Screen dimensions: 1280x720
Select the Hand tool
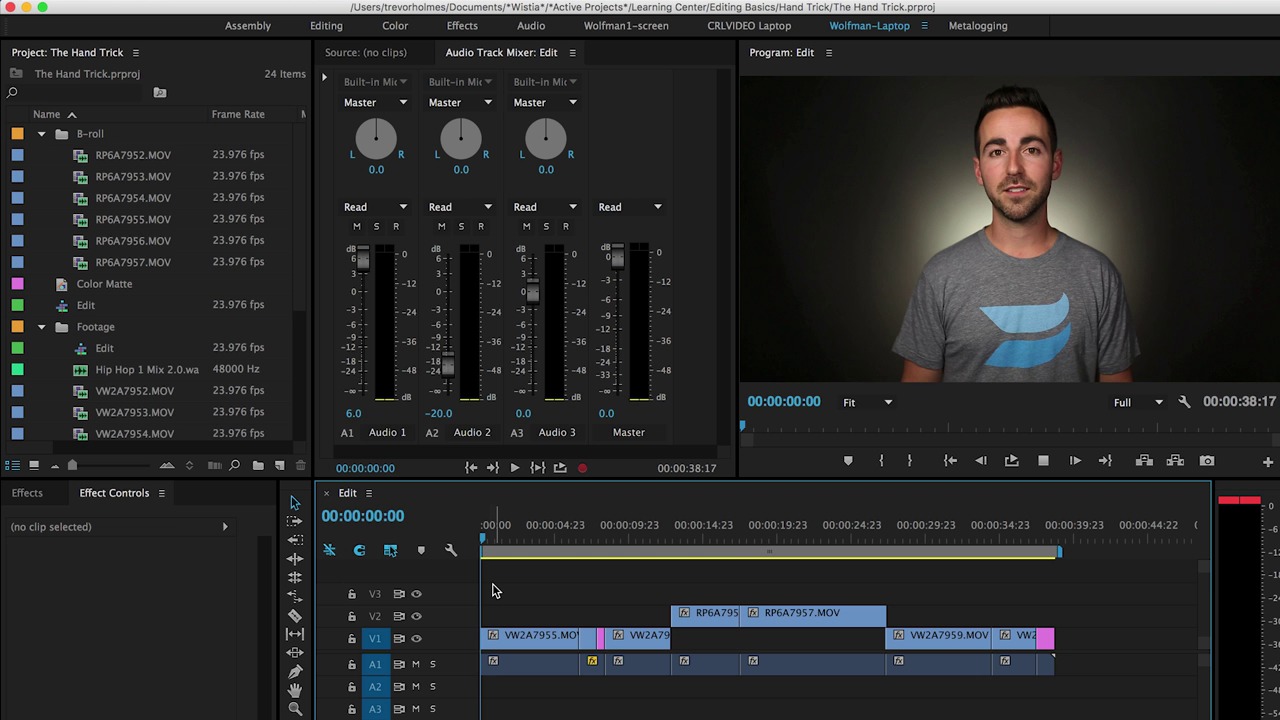(295, 690)
